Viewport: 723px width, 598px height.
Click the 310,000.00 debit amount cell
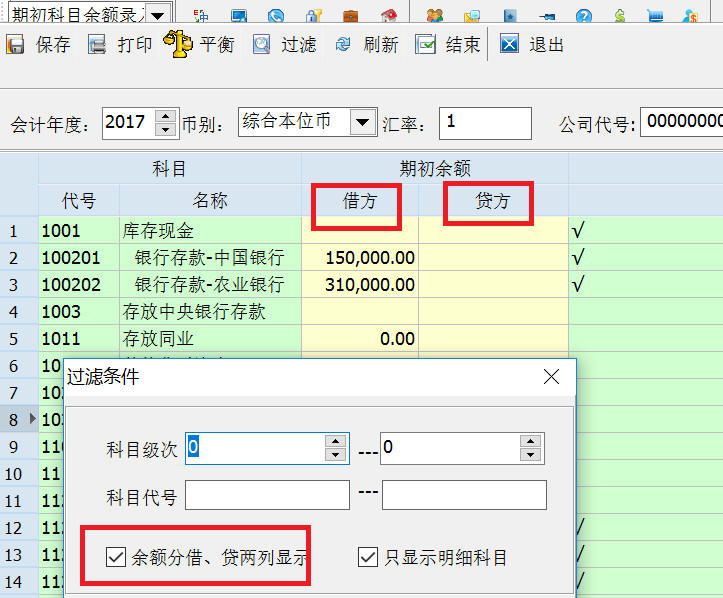(360, 284)
